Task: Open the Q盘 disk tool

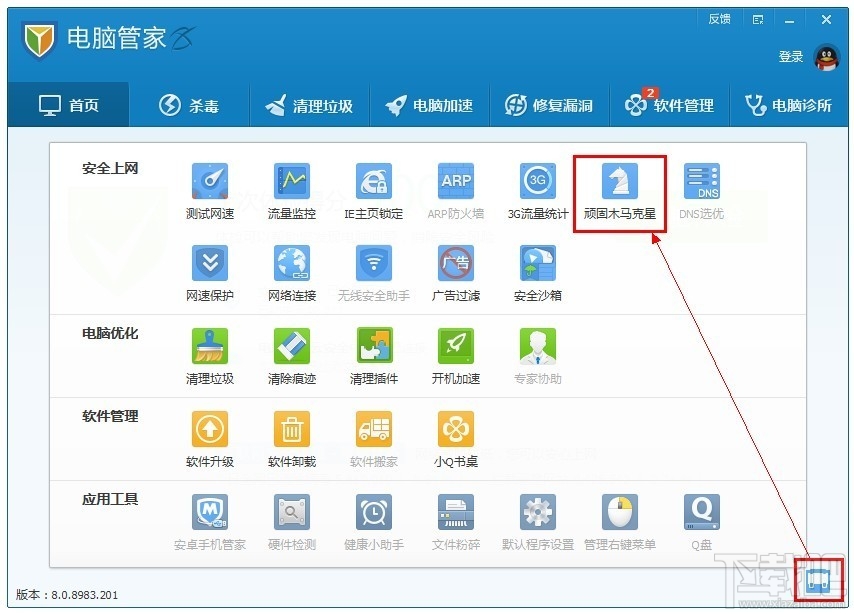Action: 702,522
